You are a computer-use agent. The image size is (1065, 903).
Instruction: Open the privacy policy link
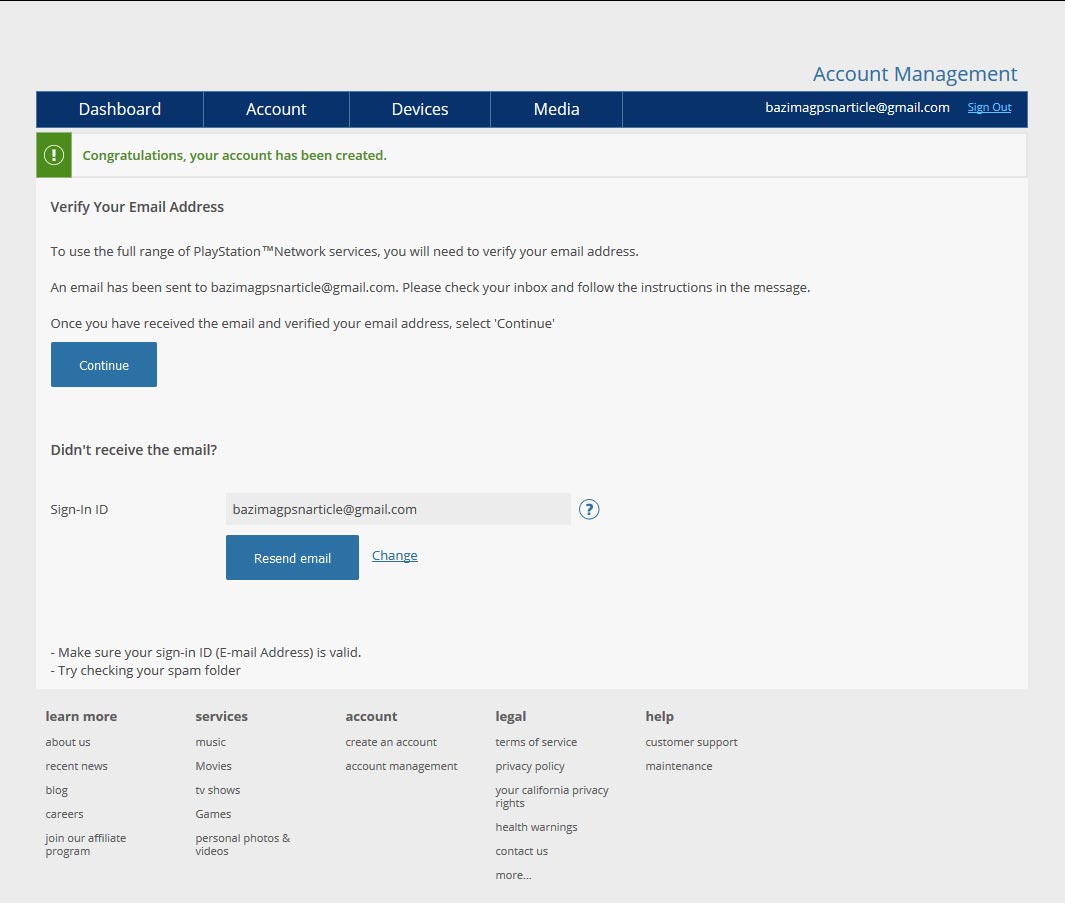pyautogui.click(x=530, y=766)
